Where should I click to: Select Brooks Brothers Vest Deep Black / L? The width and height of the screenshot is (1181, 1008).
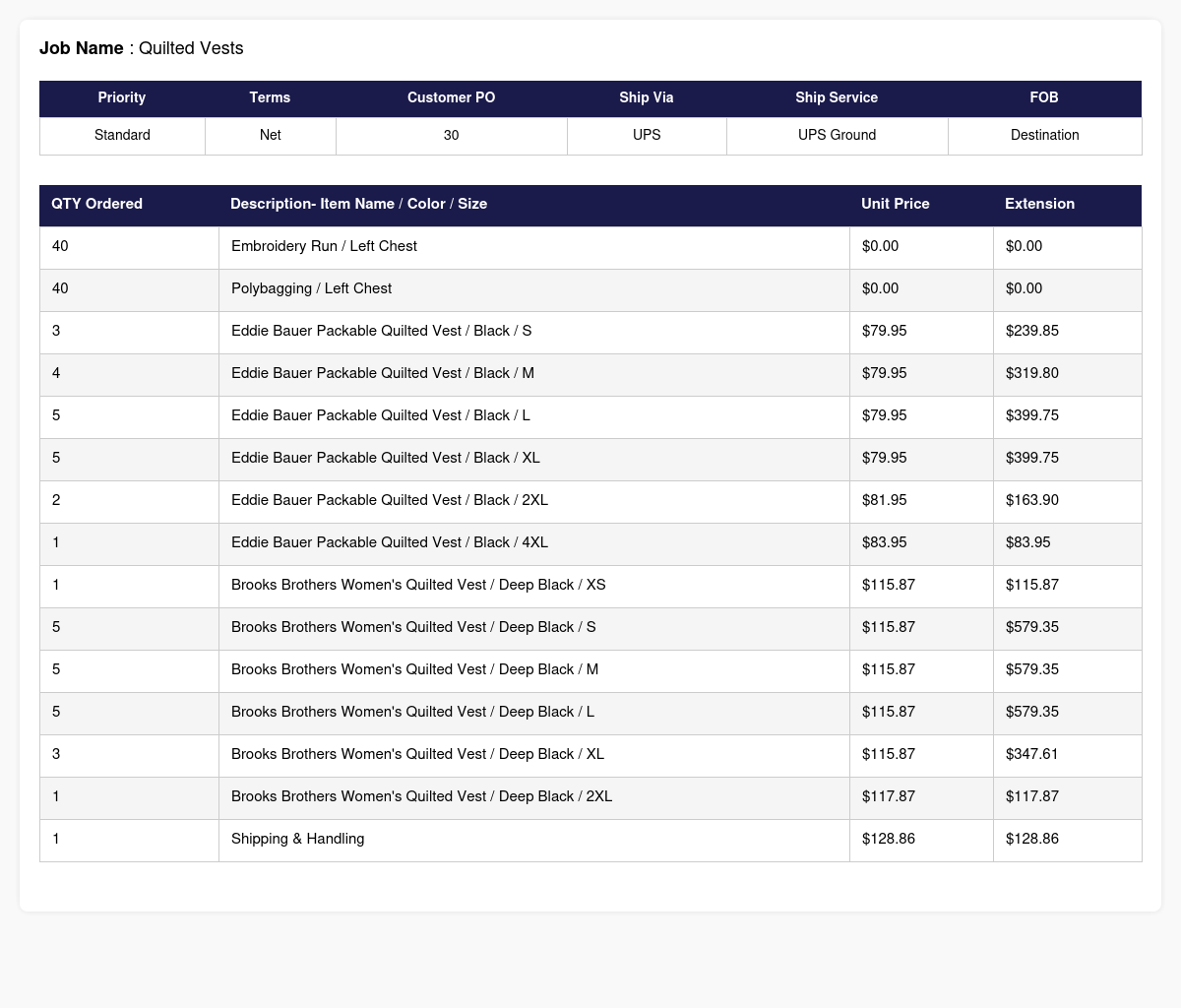point(412,712)
